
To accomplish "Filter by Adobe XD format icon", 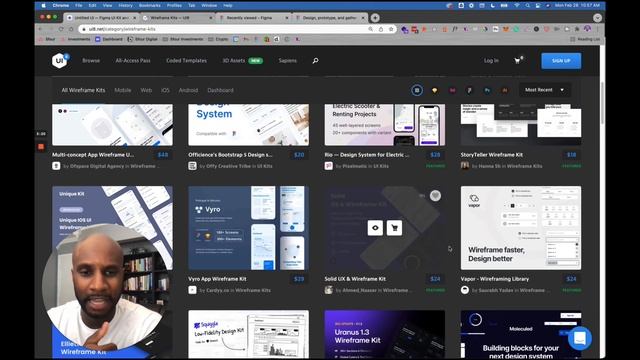I will 452,90.
